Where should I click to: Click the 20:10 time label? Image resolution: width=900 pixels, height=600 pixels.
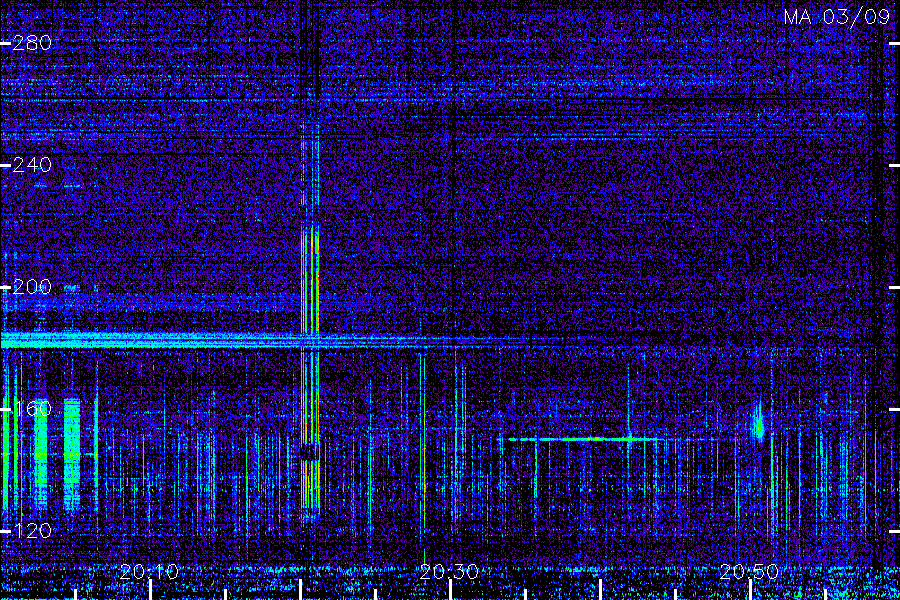pos(149,572)
